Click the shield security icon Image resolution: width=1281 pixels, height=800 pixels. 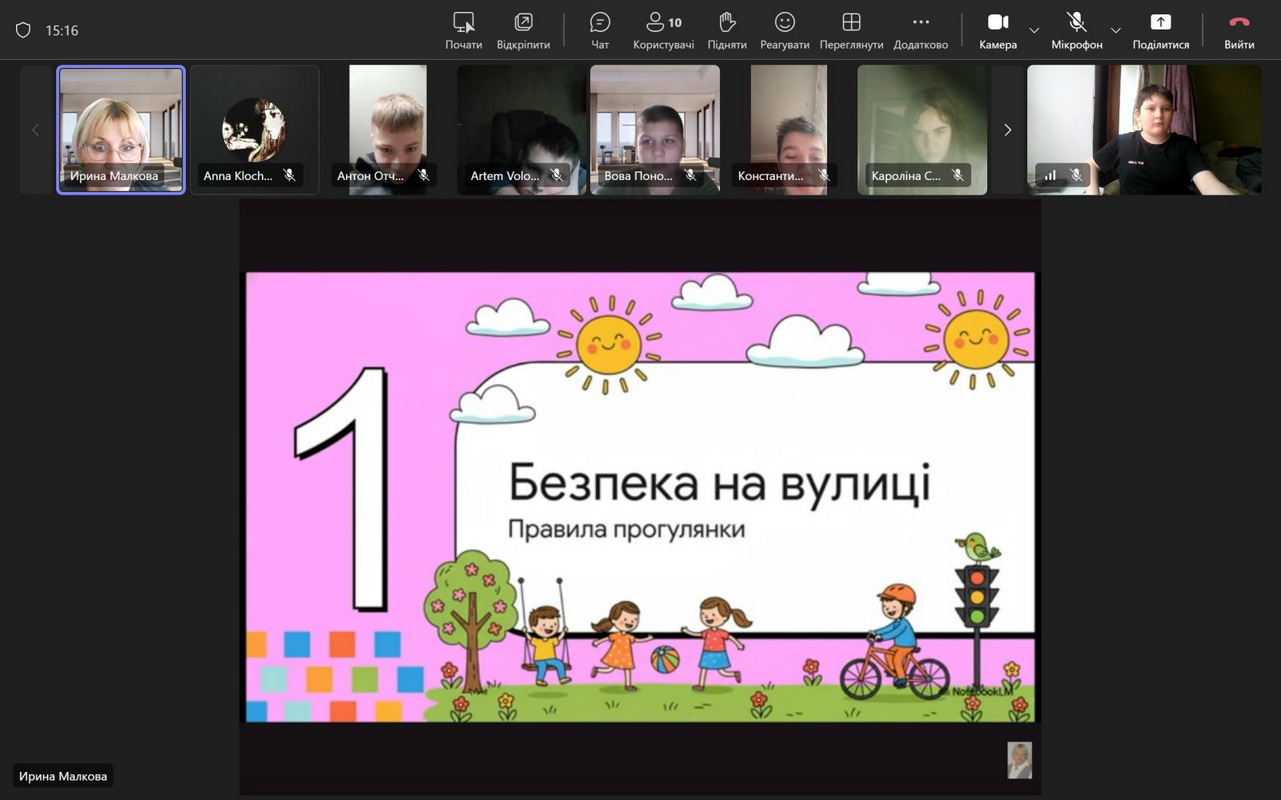pyautogui.click(x=23, y=31)
